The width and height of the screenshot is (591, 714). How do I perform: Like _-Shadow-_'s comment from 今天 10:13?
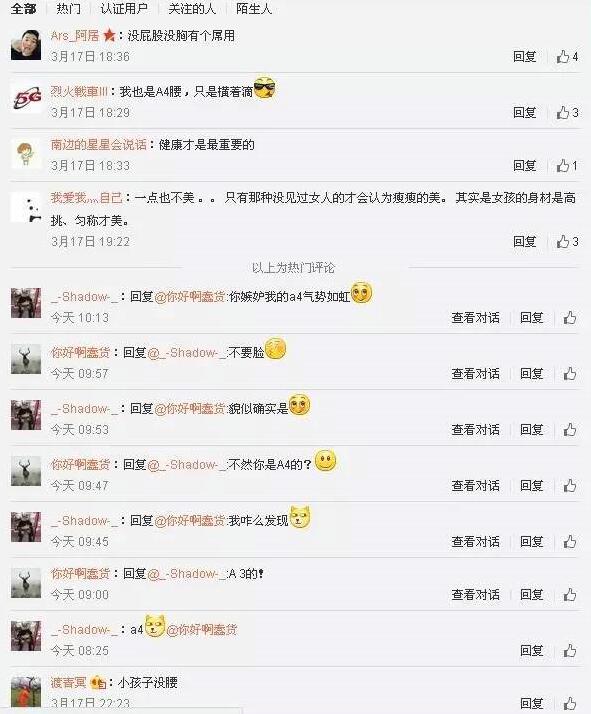570,318
